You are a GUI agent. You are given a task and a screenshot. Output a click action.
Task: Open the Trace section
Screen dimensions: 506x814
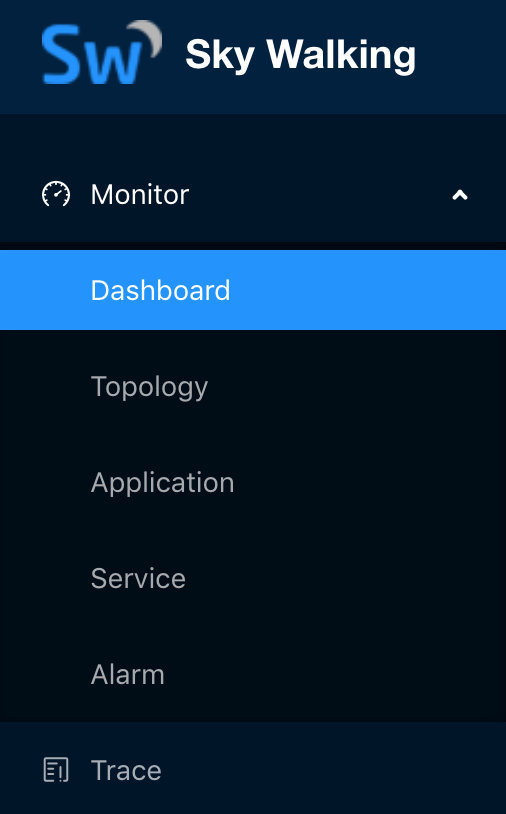(253, 770)
